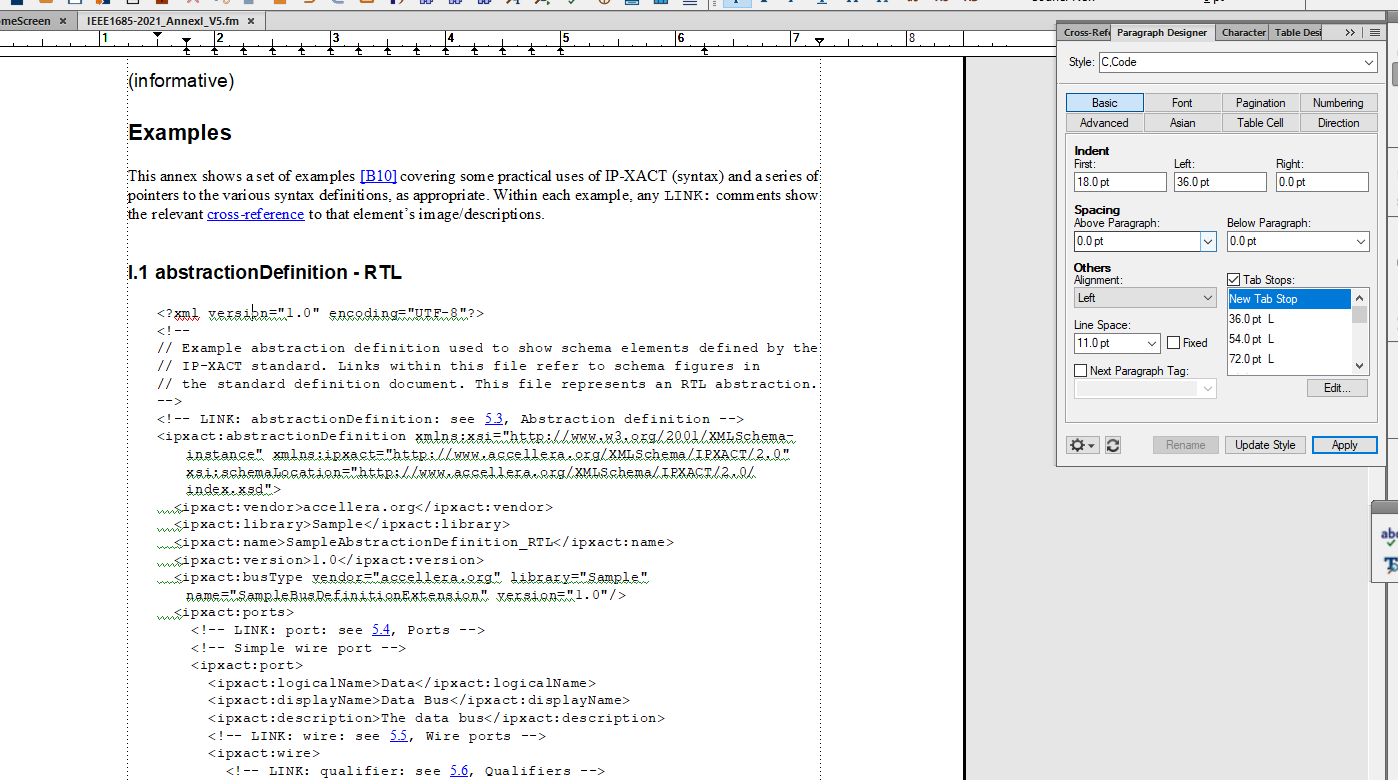Switch to the Character designer tab
The height and width of the screenshot is (780, 1398).
(x=1242, y=32)
